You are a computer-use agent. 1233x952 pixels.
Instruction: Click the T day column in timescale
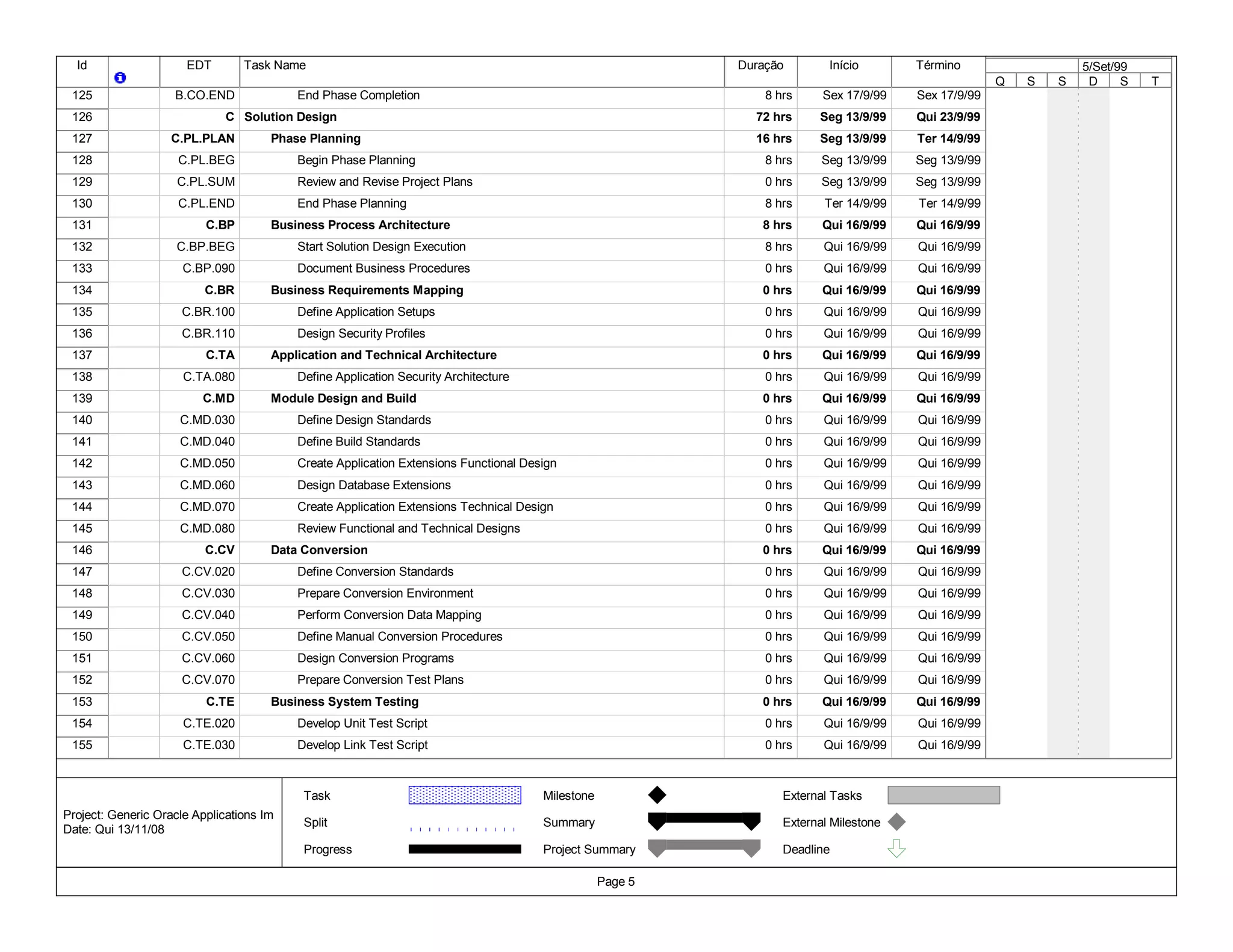(1155, 81)
